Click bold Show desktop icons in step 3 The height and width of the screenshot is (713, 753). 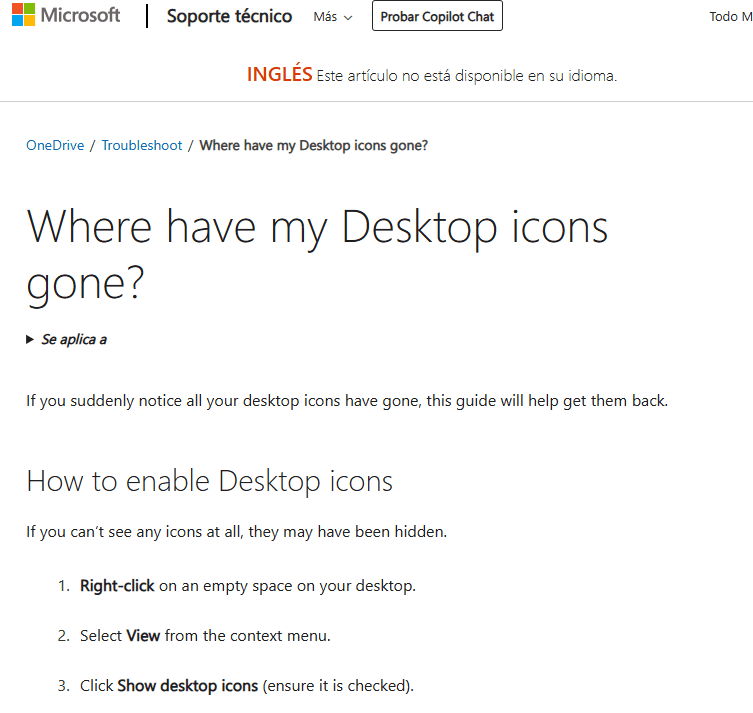(x=187, y=686)
